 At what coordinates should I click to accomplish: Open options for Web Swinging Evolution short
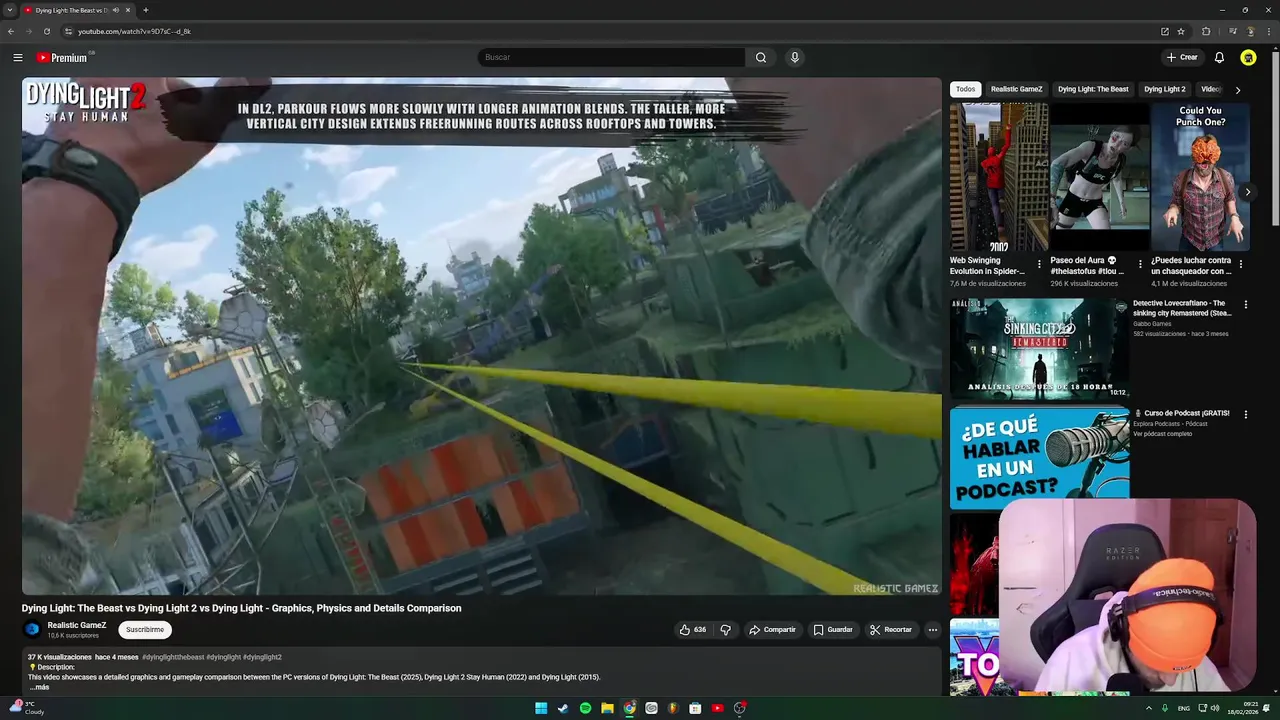1039,265
